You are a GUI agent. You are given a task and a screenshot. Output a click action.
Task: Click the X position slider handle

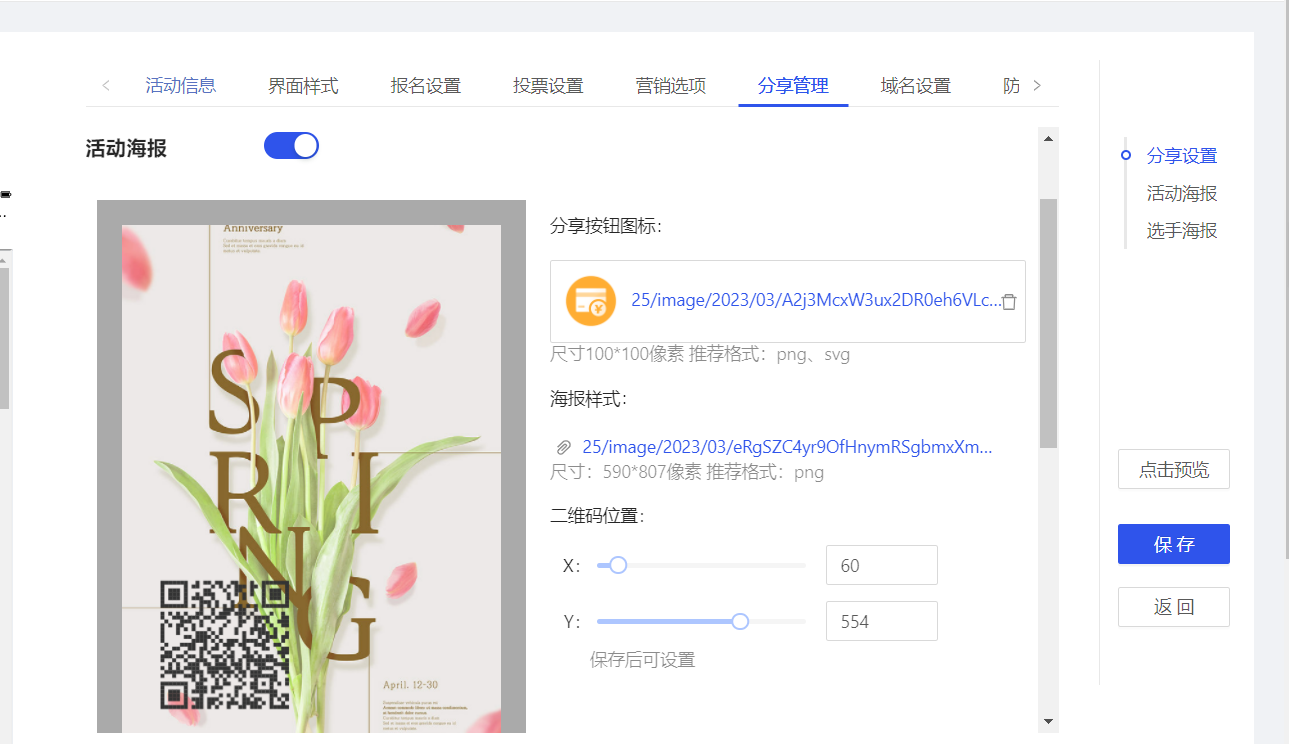pos(618,565)
